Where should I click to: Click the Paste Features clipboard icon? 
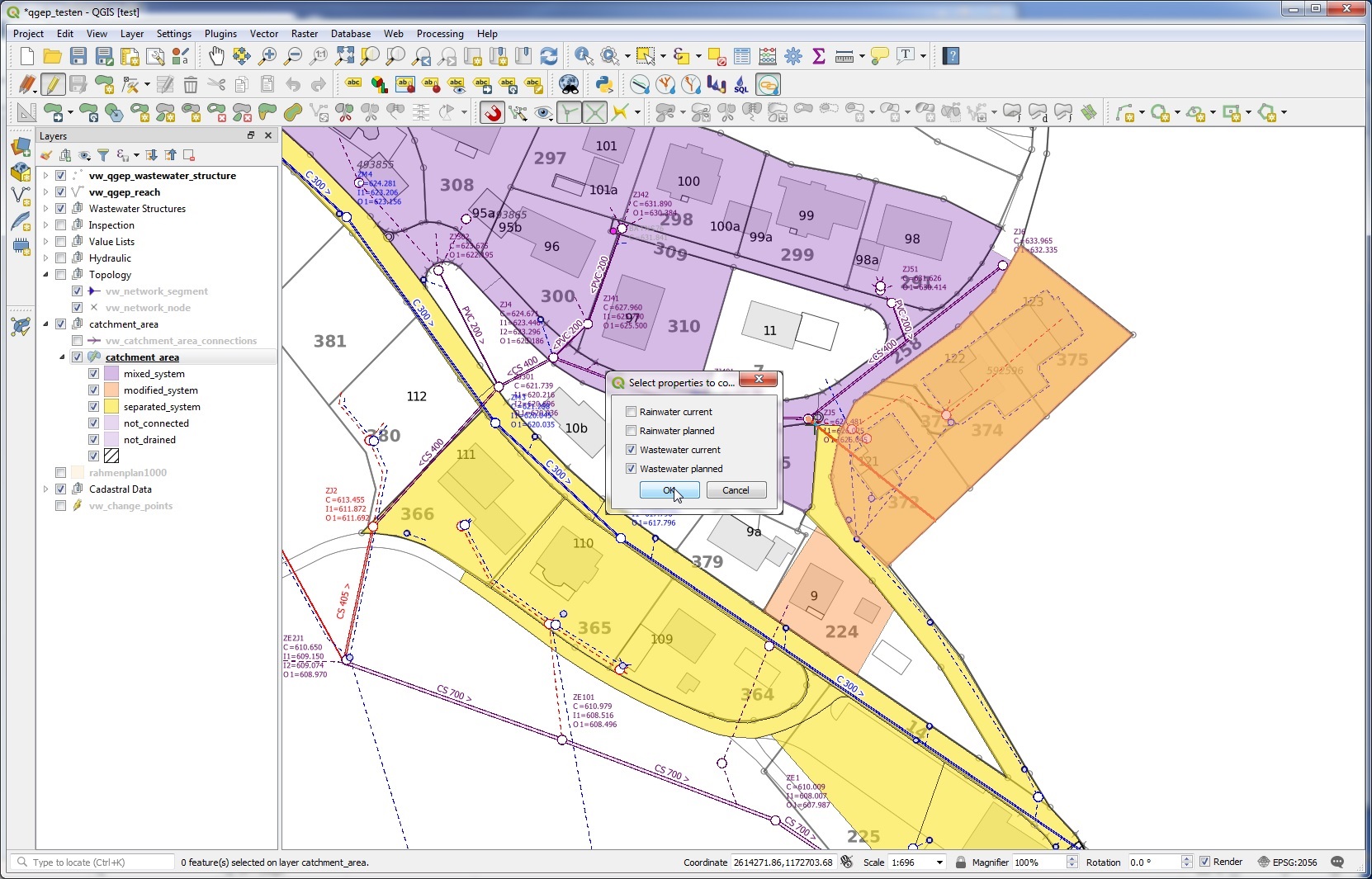[267, 84]
